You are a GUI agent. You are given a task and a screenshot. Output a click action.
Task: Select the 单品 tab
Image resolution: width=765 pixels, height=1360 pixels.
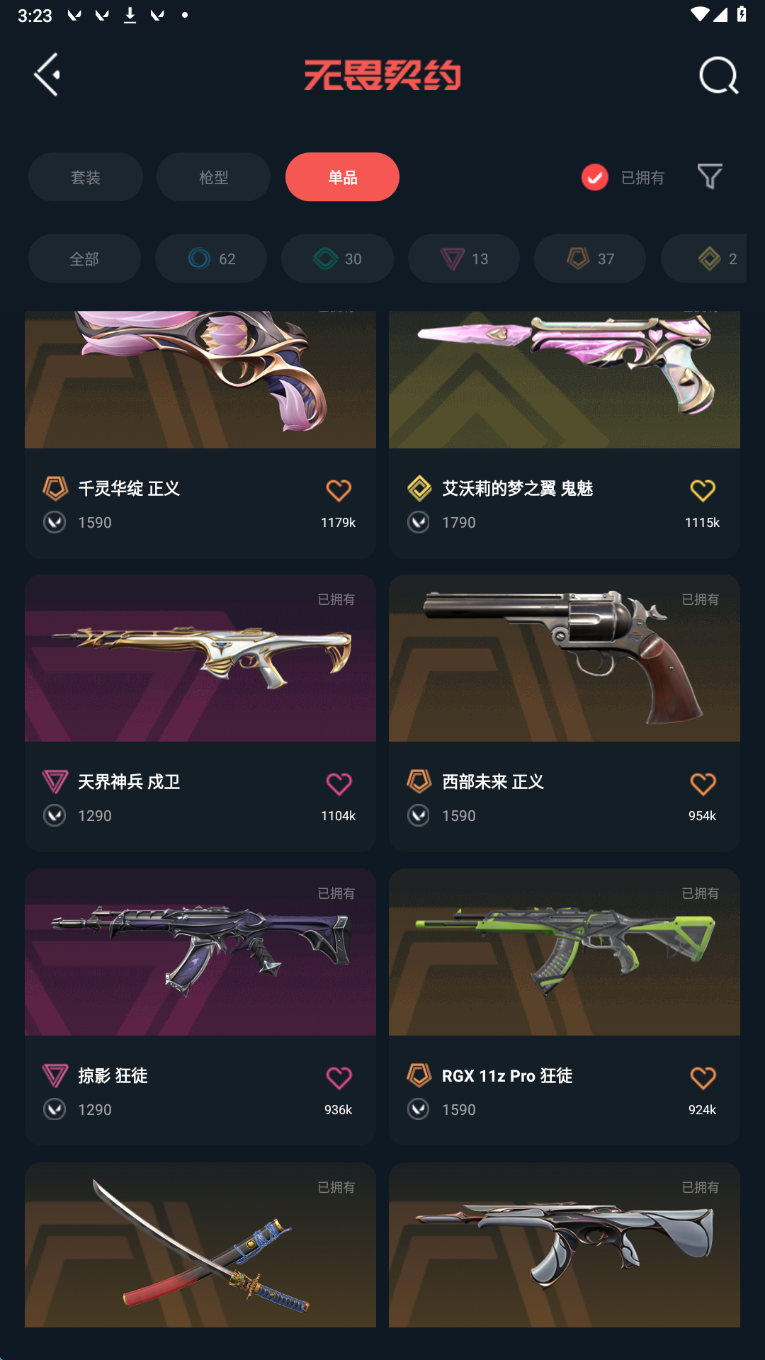(342, 177)
